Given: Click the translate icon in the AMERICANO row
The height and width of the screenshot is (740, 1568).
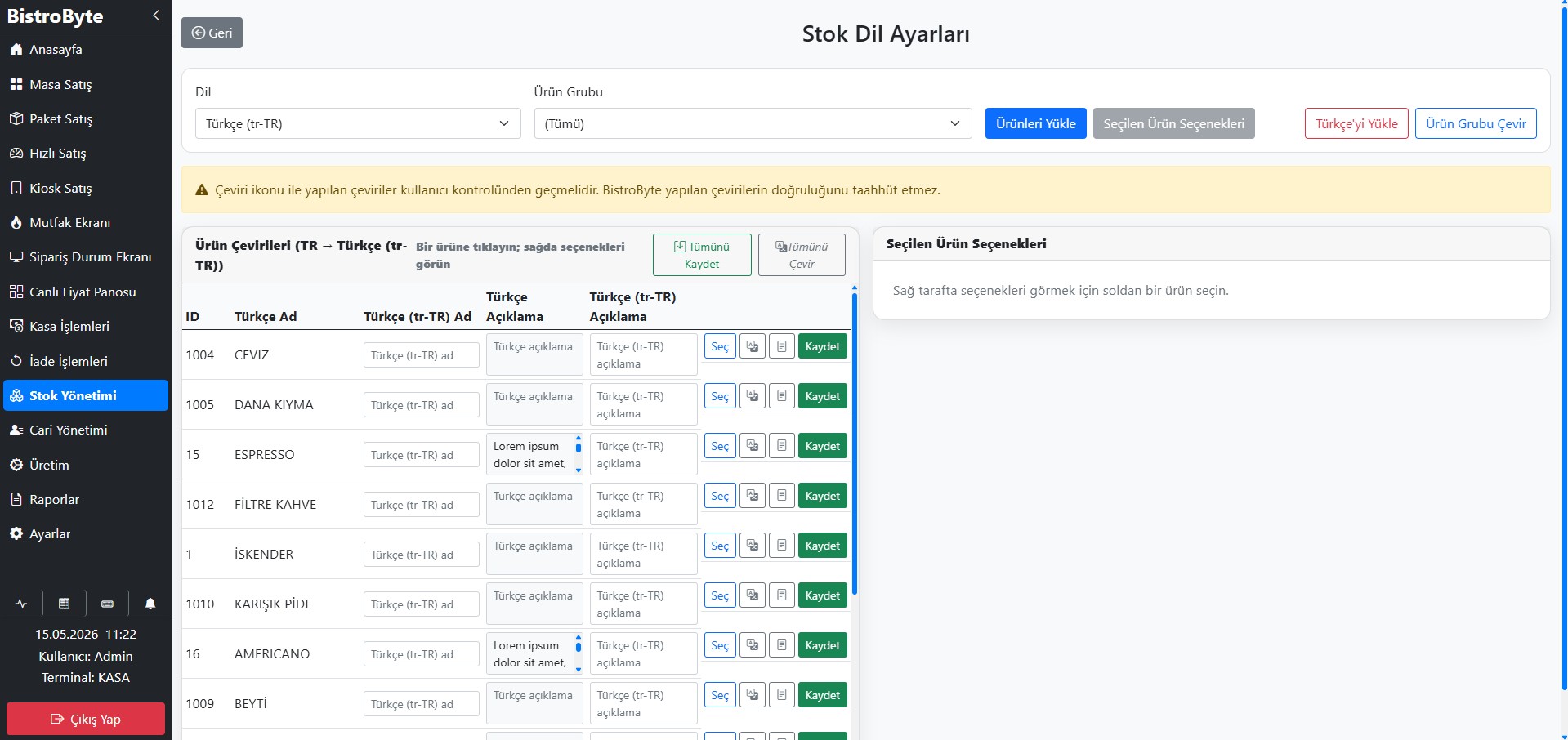Looking at the screenshot, I should (753, 645).
